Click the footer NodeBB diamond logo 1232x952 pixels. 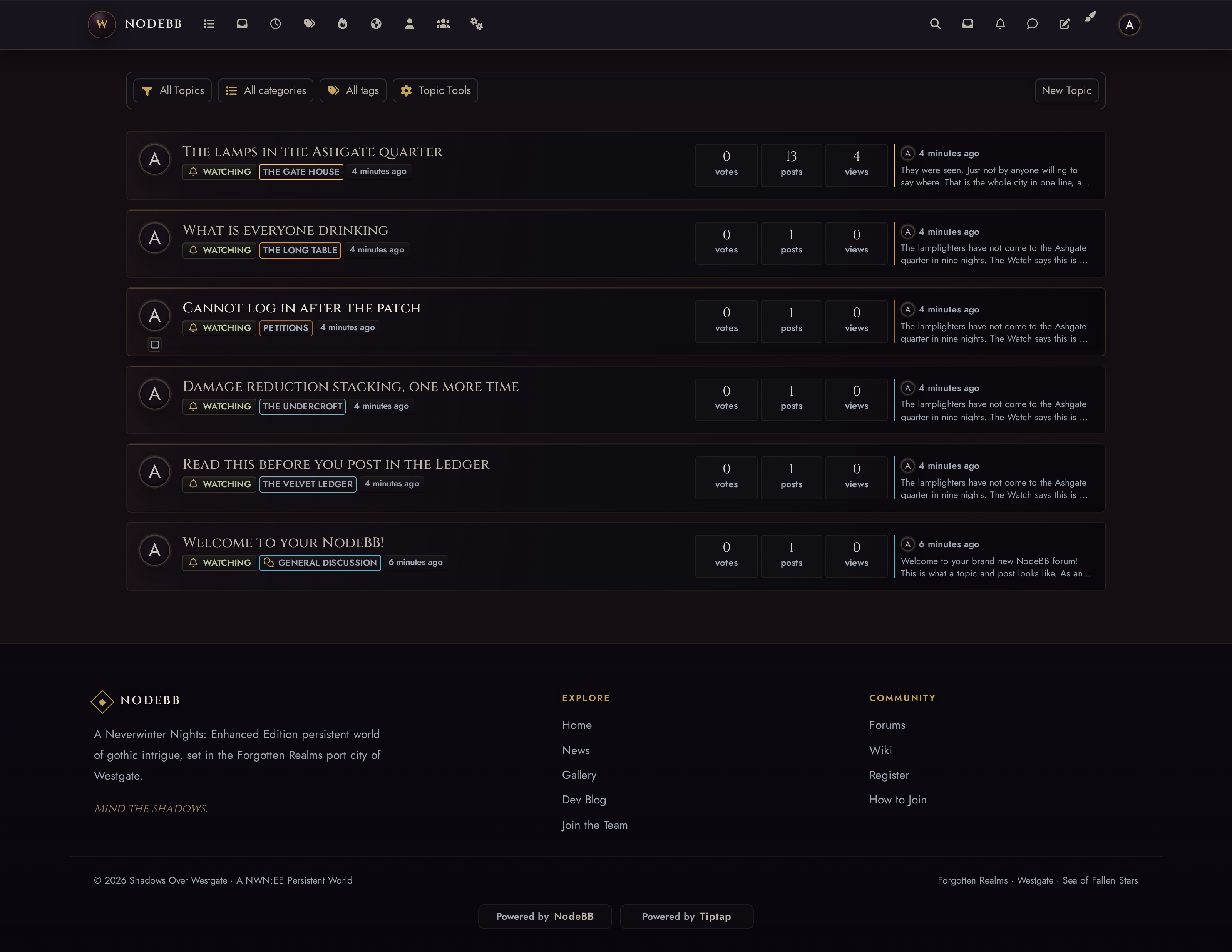102,702
